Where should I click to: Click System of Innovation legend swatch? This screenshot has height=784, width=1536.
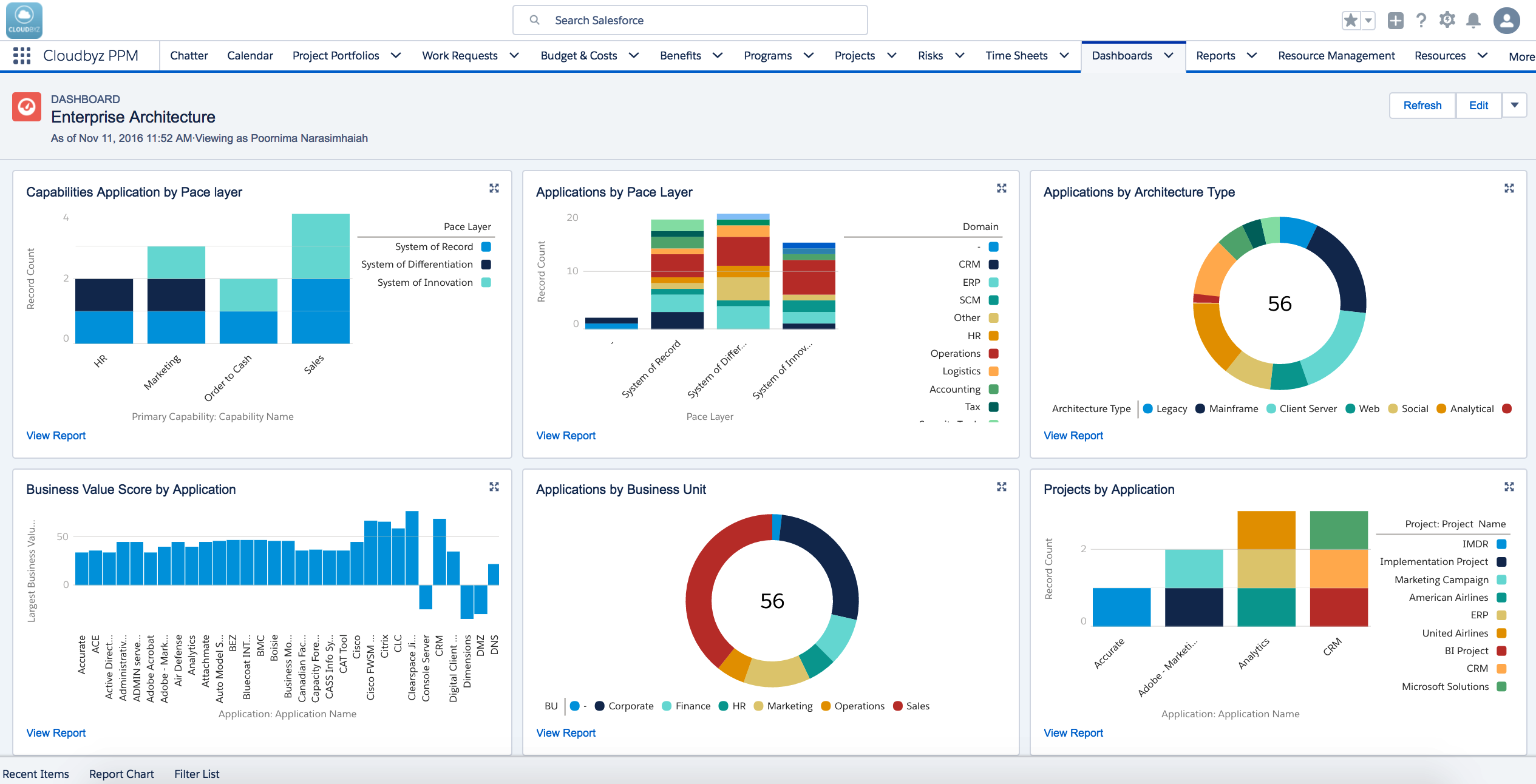pyautogui.click(x=486, y=282)
